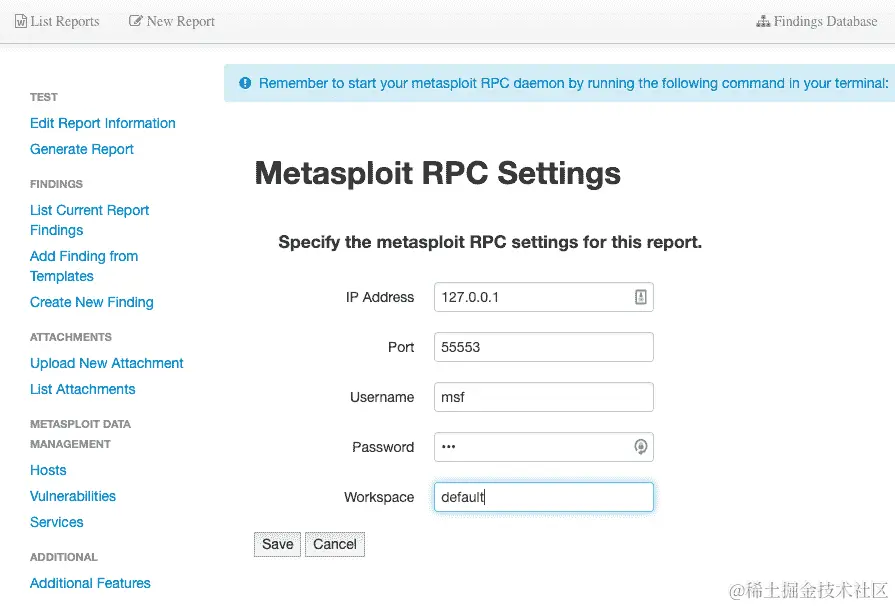This screenshot has height=607, width=895.
Task: Open Hosts under Metasploit Data Management
Action: coord(48,471)
